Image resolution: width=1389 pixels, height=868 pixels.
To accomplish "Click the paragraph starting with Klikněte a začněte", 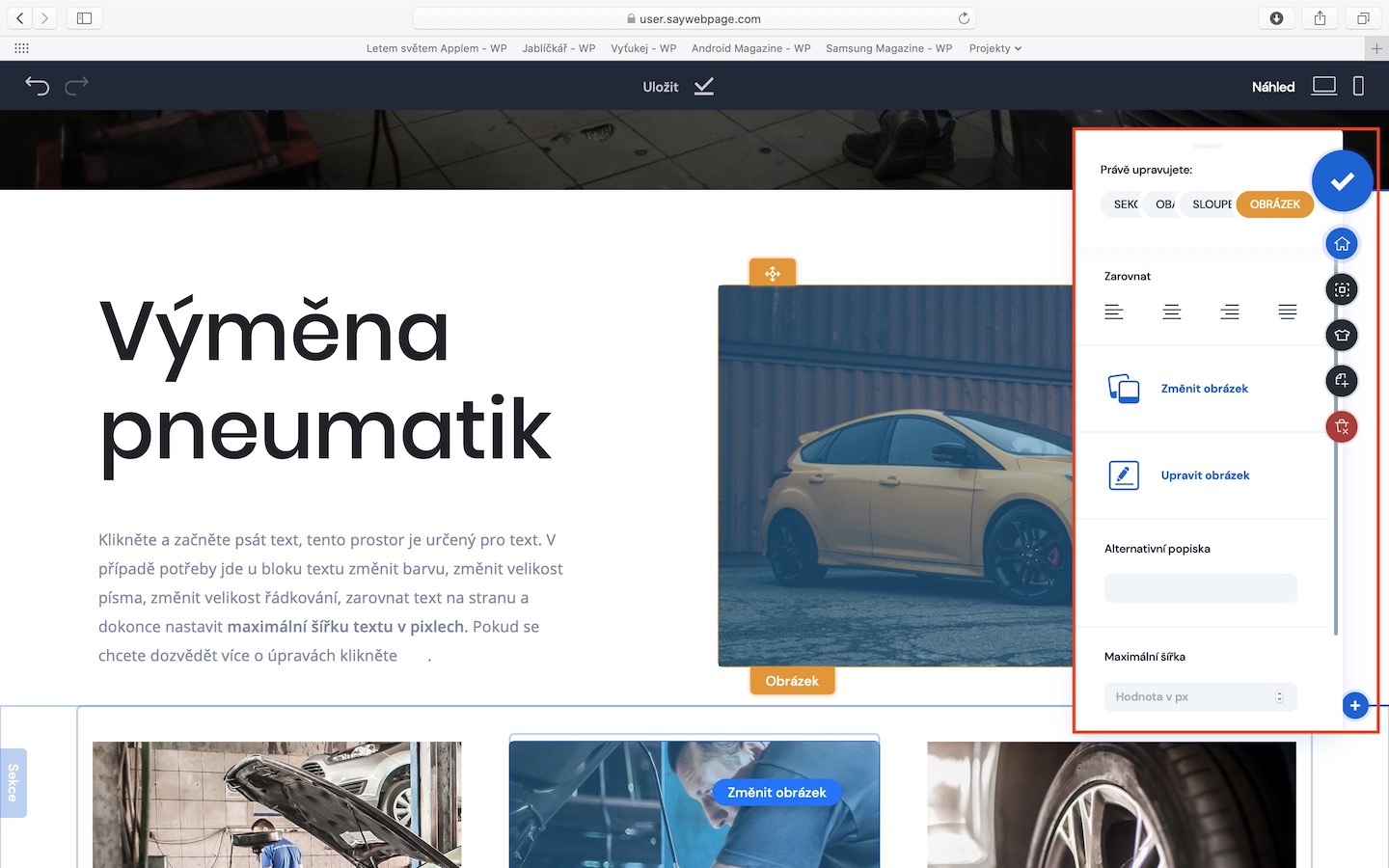I will 331,598.
